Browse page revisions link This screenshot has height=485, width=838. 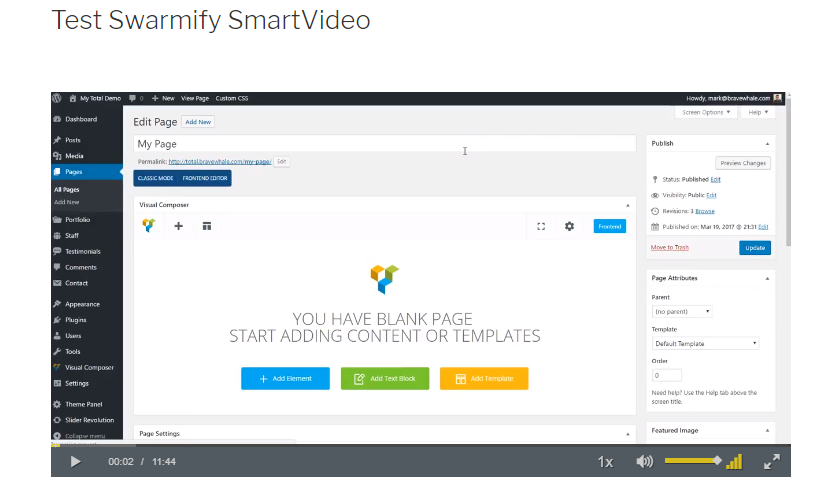pyautogui.click(x=704, y=211)
